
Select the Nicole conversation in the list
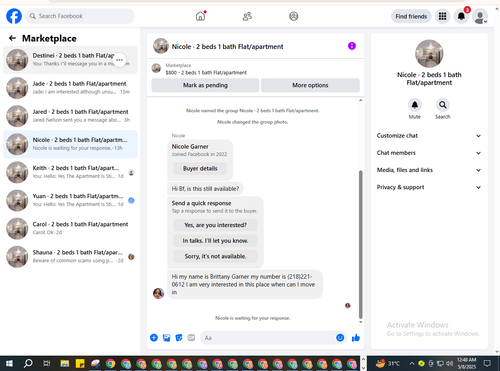click(70, 144)
